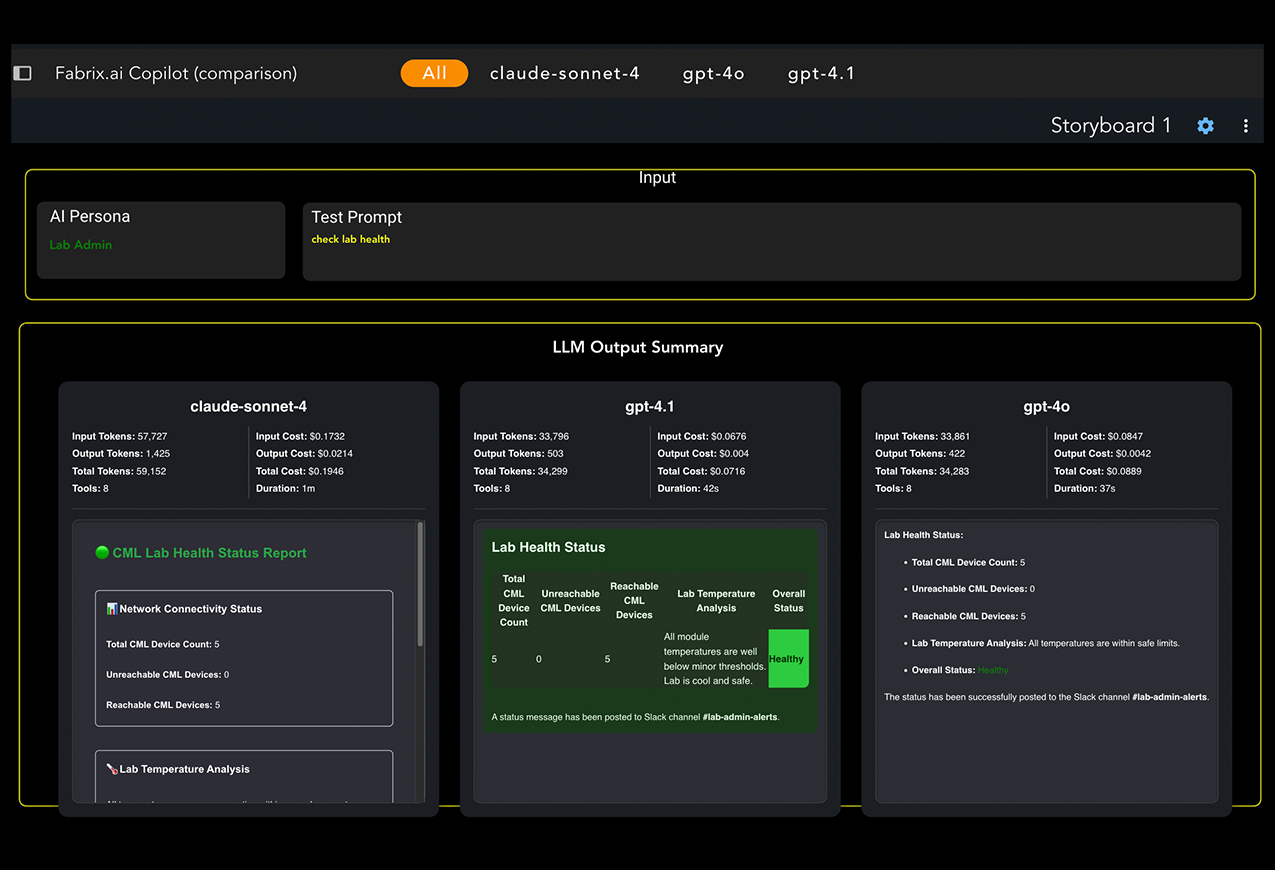Select the orange All tab
Image resolution: width=1275 pixels, height=870 pixels.
434,73
